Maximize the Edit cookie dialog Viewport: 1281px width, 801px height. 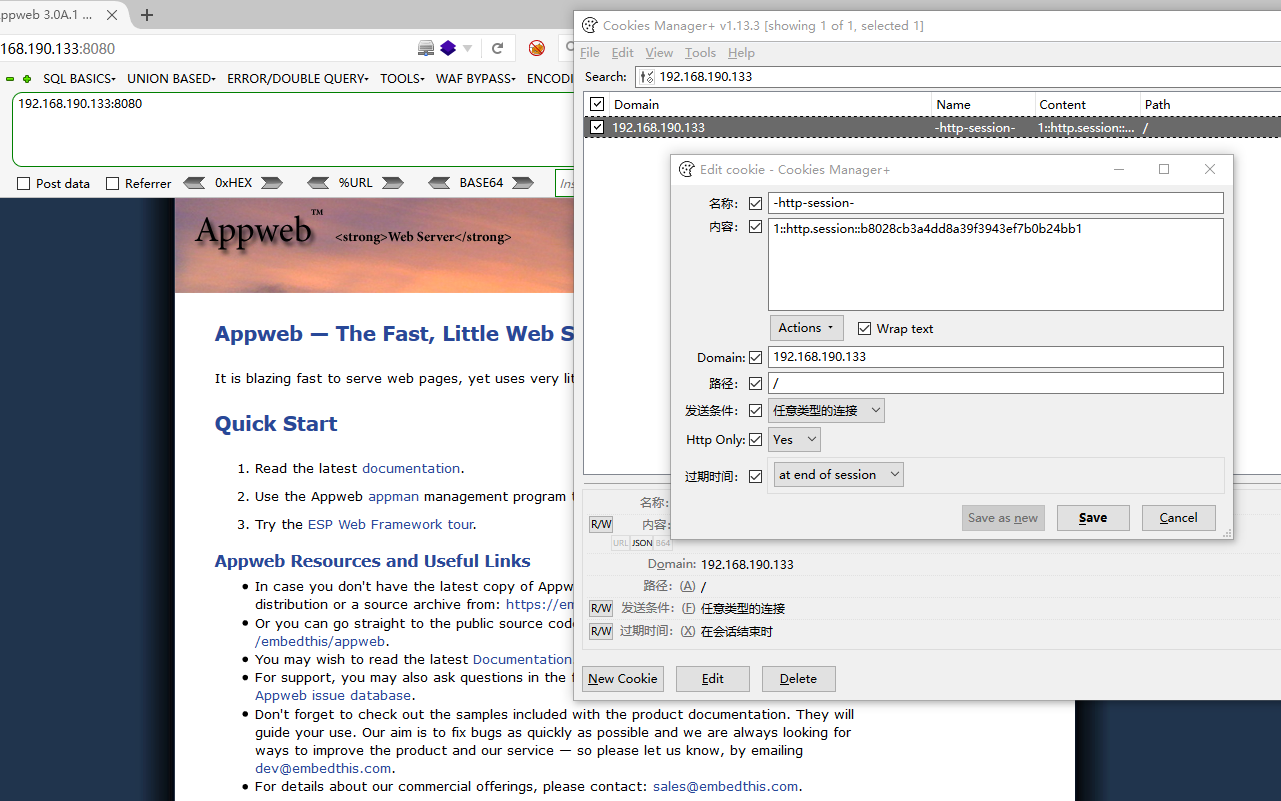[1164, 170]
